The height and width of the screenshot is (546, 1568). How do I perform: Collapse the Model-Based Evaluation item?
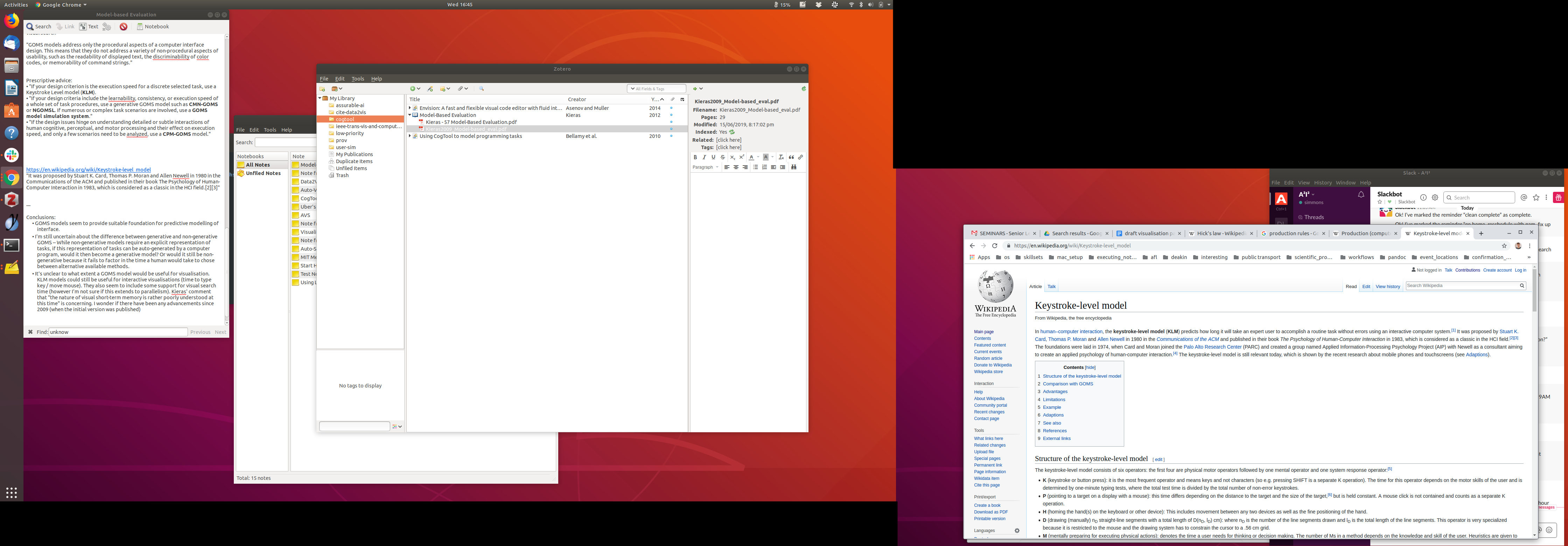tap(409, 115)
